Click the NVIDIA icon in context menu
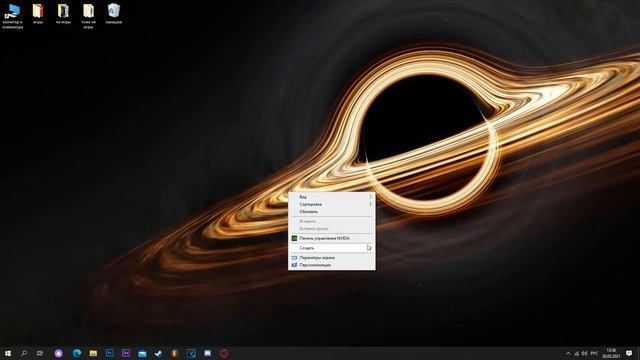The width and height of the screenshot is (640, 360). 294,238
